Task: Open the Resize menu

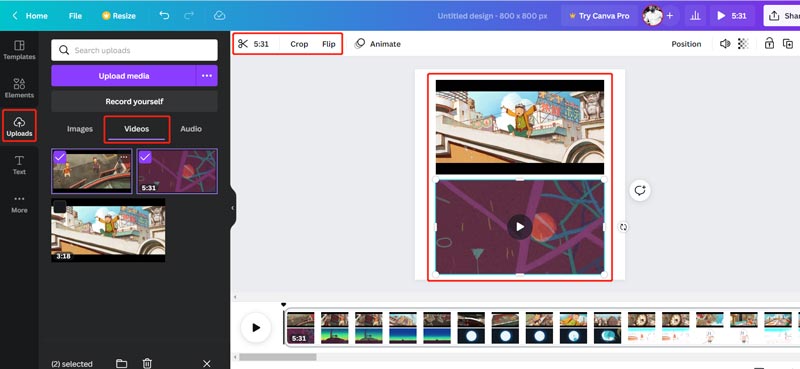Action: point(119,16)
